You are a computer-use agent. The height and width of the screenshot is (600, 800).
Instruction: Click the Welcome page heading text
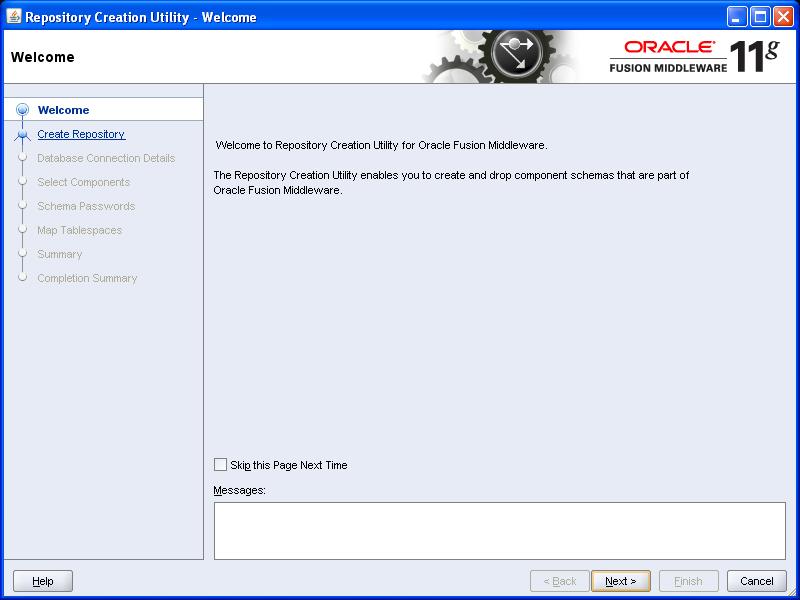pos(43,57)
